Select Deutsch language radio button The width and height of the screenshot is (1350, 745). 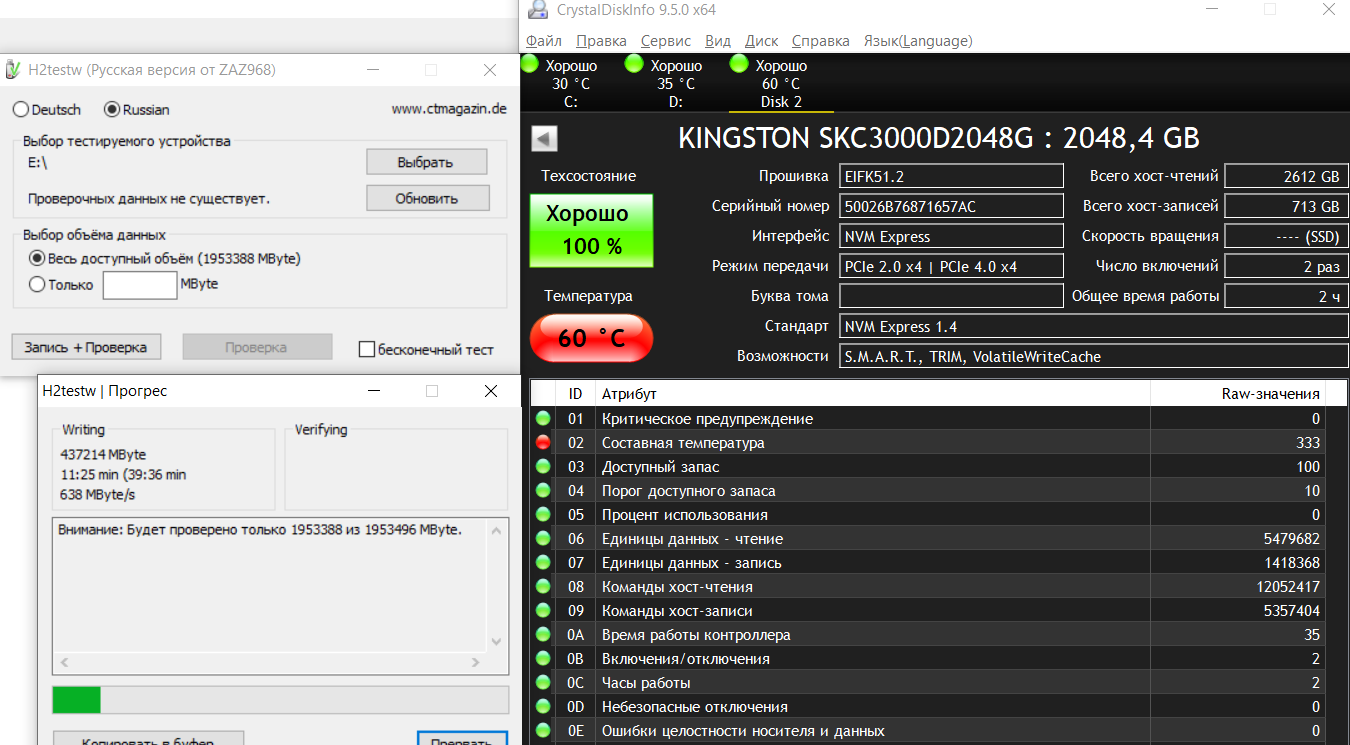point(21,110)
